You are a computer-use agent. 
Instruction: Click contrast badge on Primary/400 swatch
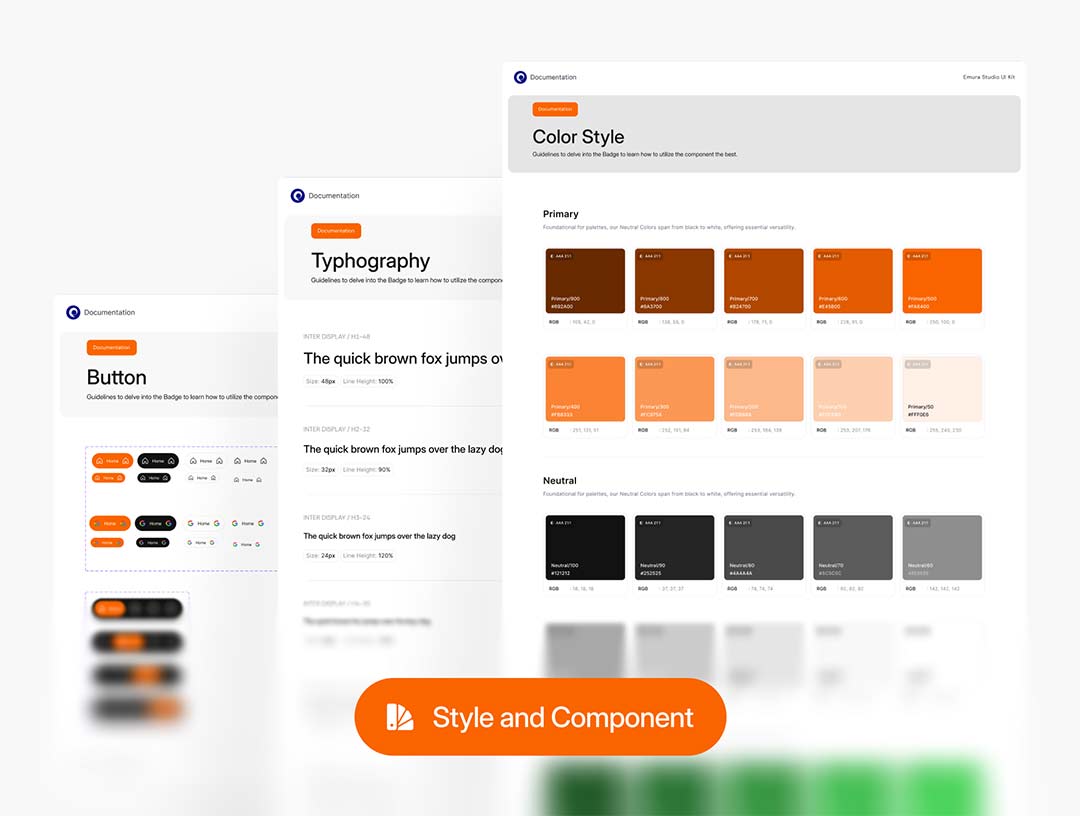tap(559, 364)
